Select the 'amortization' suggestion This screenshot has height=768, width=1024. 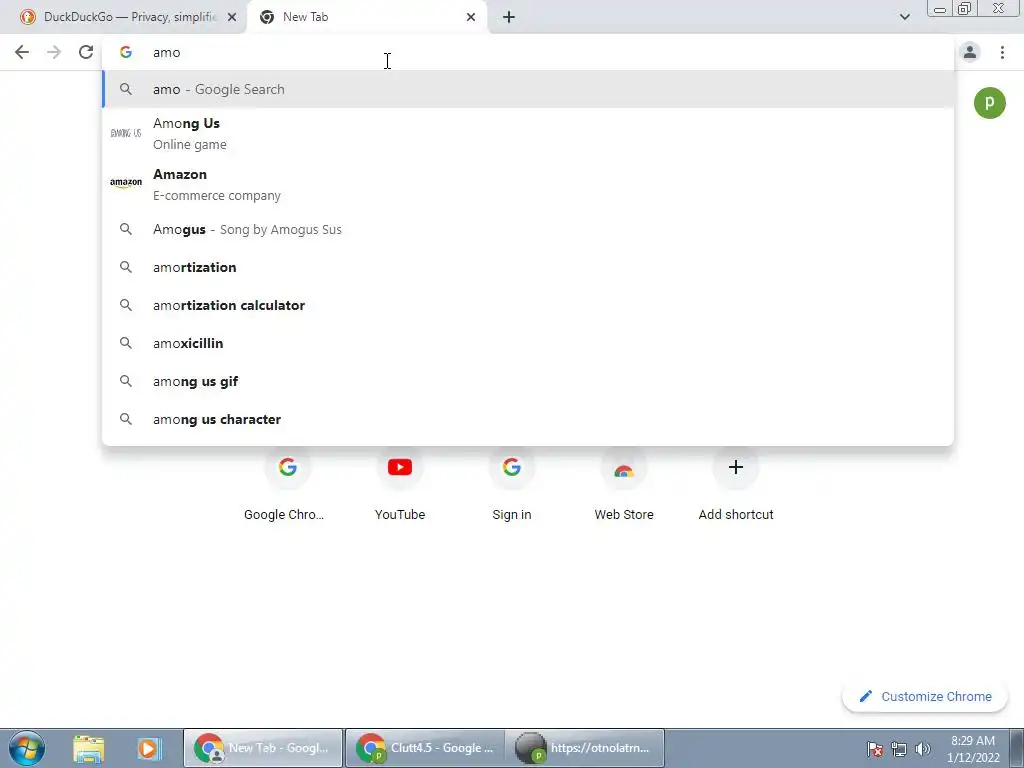[528, 267]
